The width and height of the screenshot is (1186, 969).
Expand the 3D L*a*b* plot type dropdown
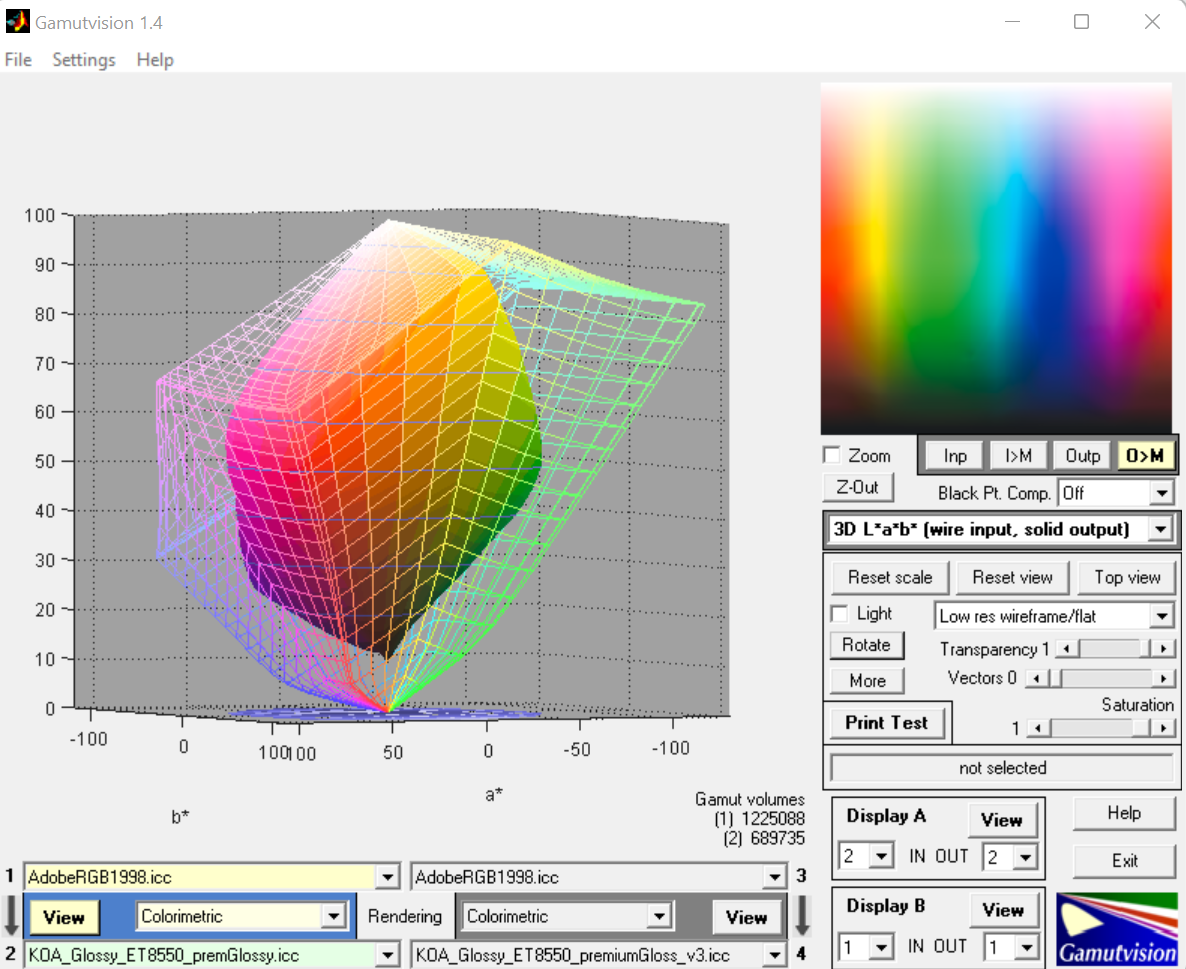point(1160,529)
